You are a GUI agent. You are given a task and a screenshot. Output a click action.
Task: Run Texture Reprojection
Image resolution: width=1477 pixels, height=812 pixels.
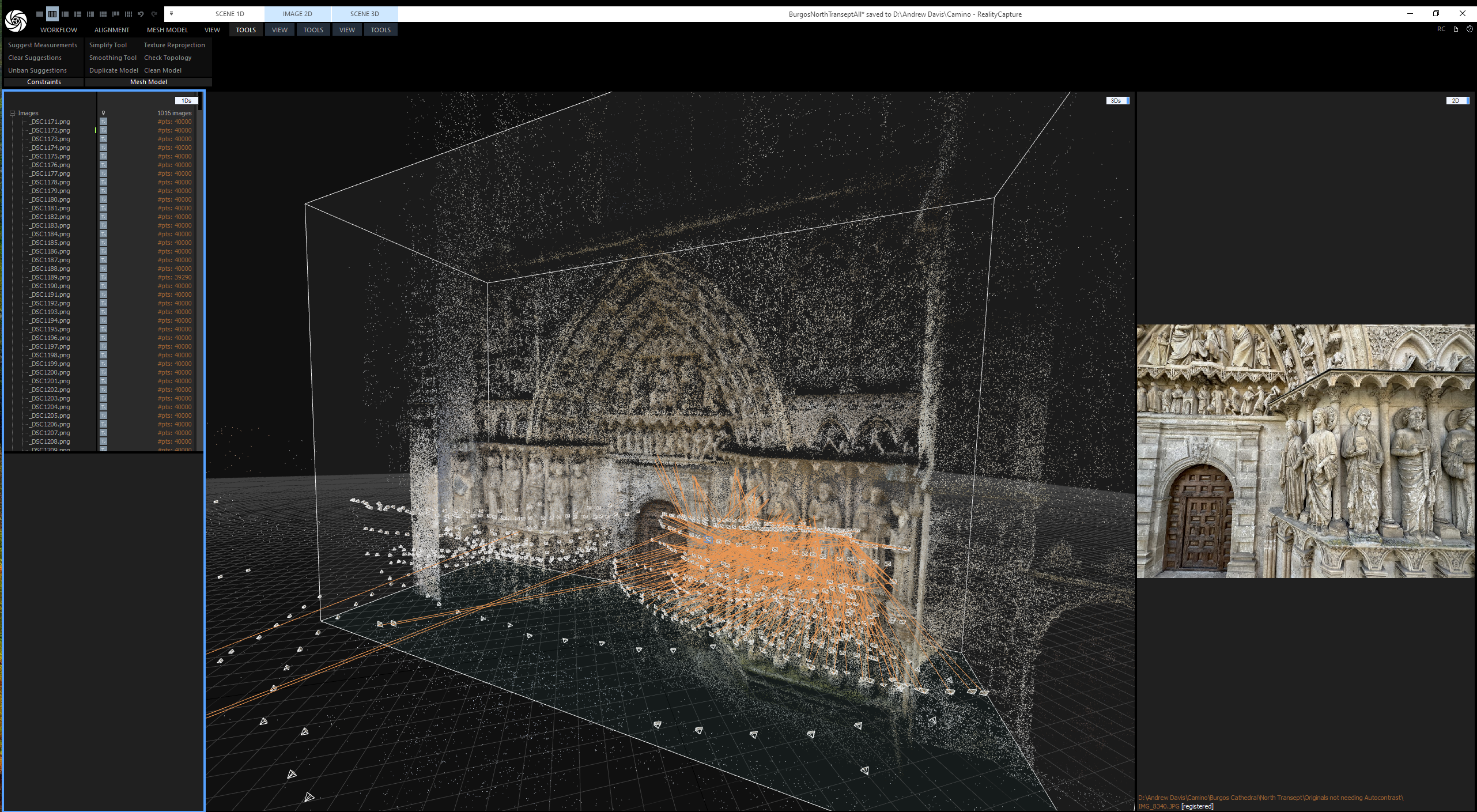click(x=175, y=45)
